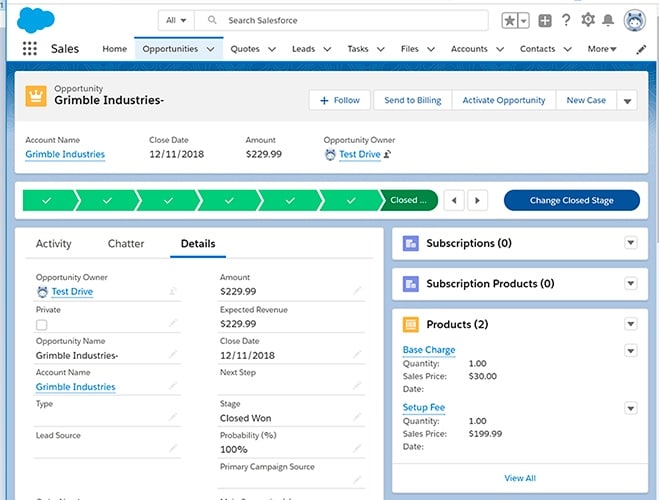This screenshot has width=659, height=500.
Task: Open the Files navigation tab
Action: point(409,49)
